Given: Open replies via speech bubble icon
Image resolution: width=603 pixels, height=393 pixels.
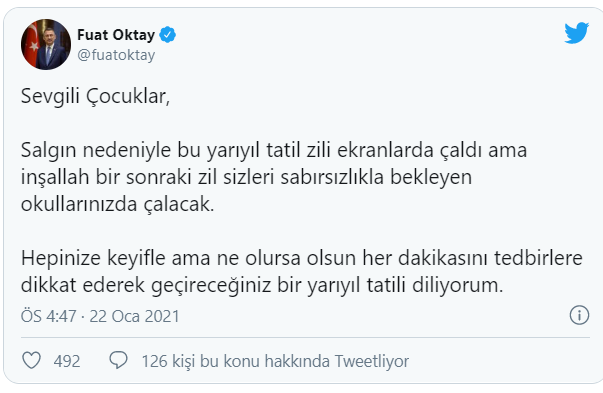Looking at the screenshot, I should click(x=118, y=360).
